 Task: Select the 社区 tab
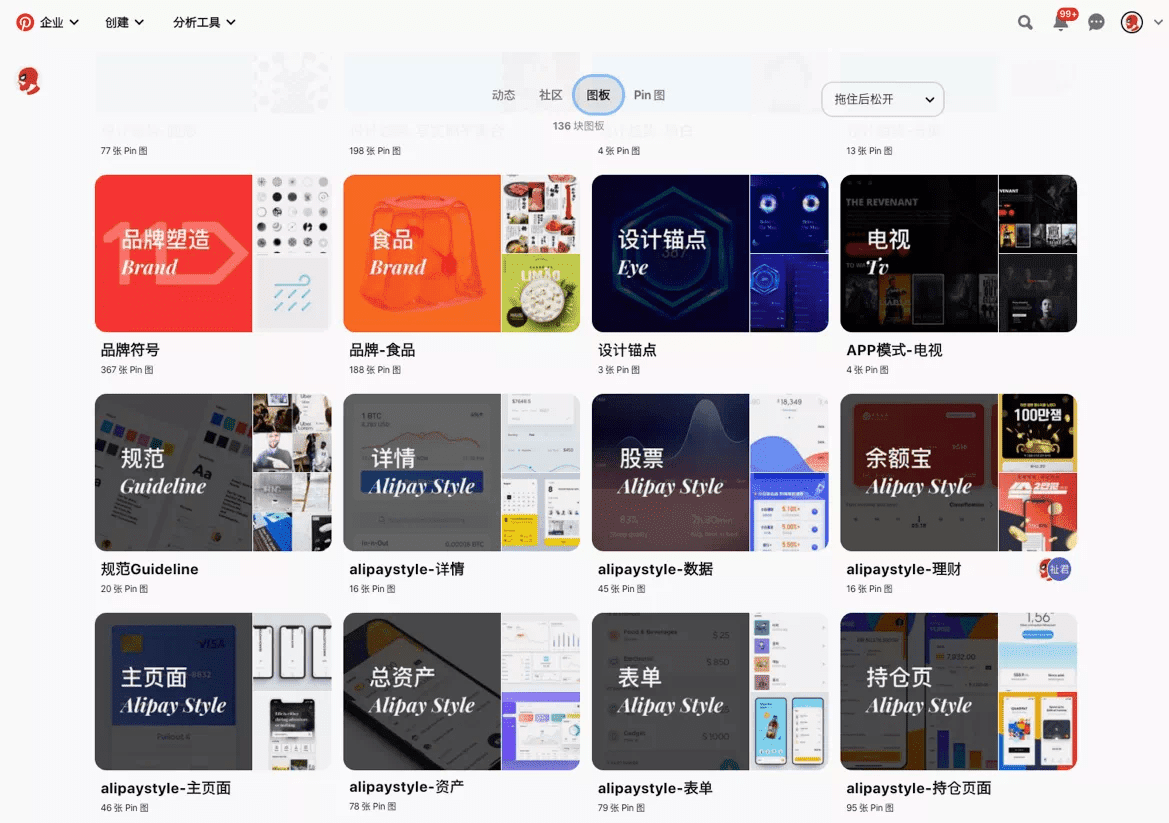coord(550,95)
